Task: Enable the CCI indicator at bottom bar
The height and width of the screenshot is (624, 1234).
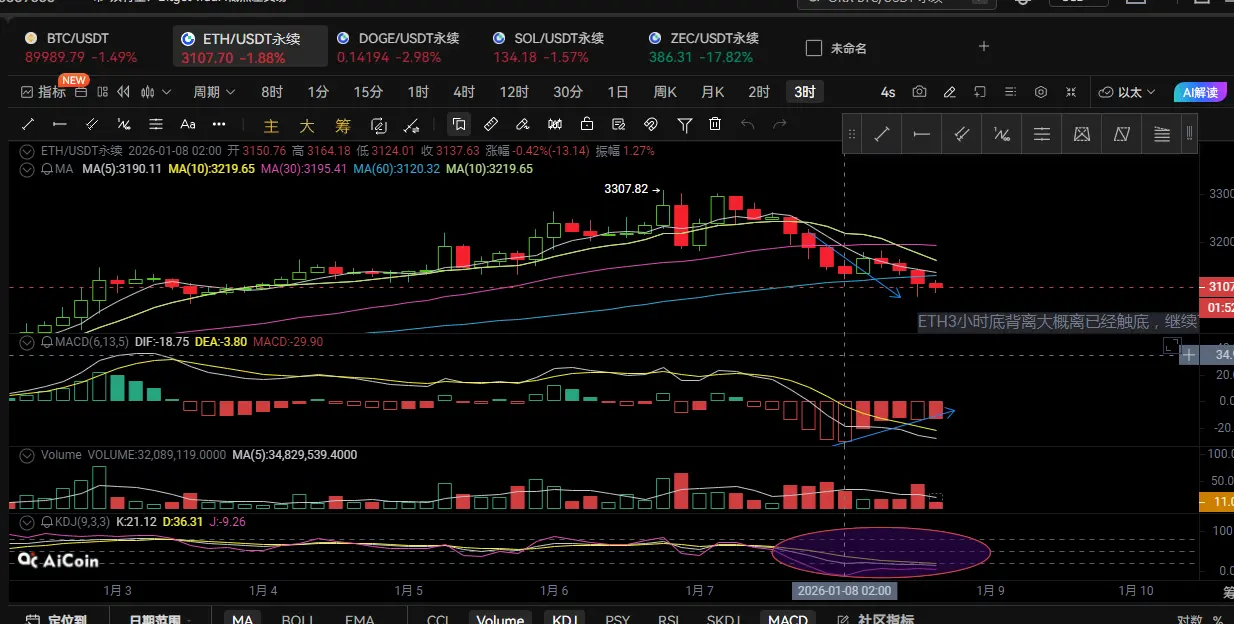Action: [438, 620]
